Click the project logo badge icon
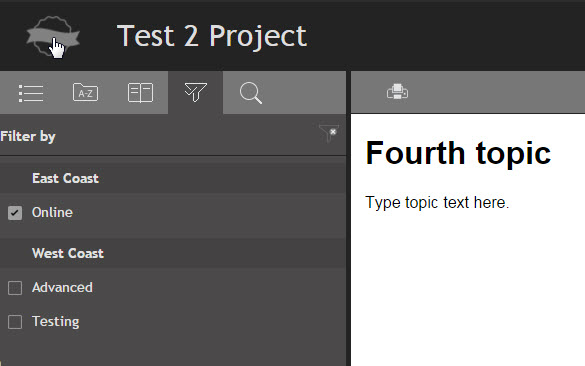The image size is (585, 366). tap(53, 37)
